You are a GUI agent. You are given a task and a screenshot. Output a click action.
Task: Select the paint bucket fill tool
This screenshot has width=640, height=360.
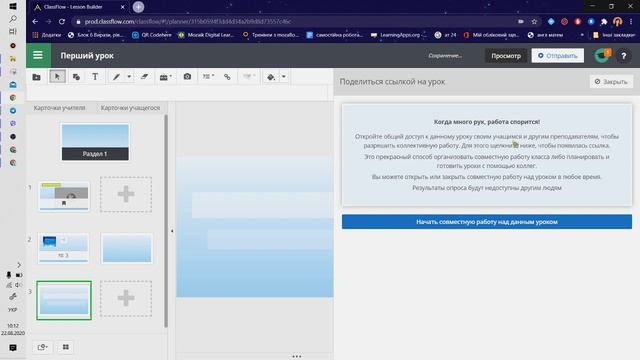[x=271, y=77]
